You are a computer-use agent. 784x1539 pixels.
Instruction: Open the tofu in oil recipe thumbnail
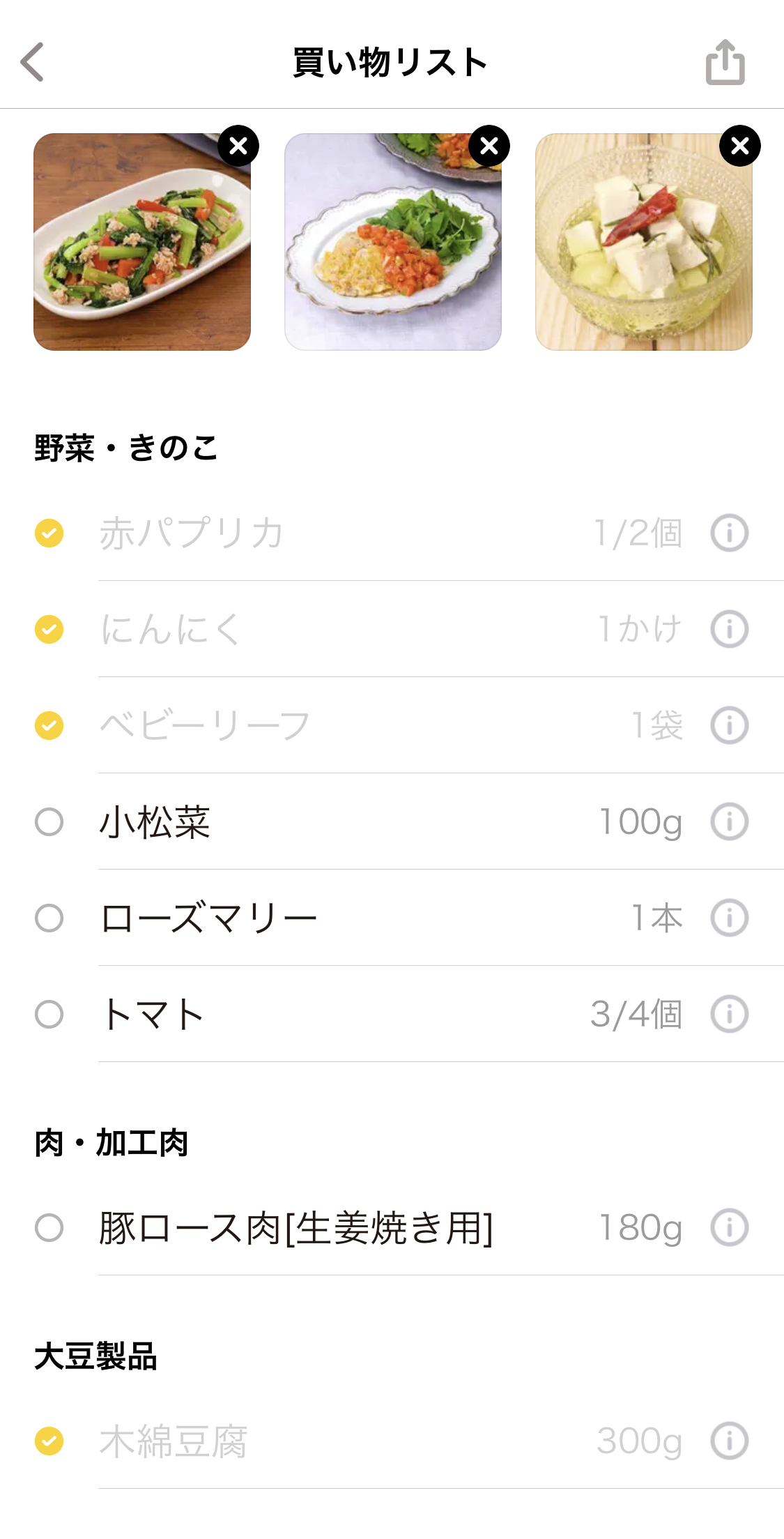point(643,242)
